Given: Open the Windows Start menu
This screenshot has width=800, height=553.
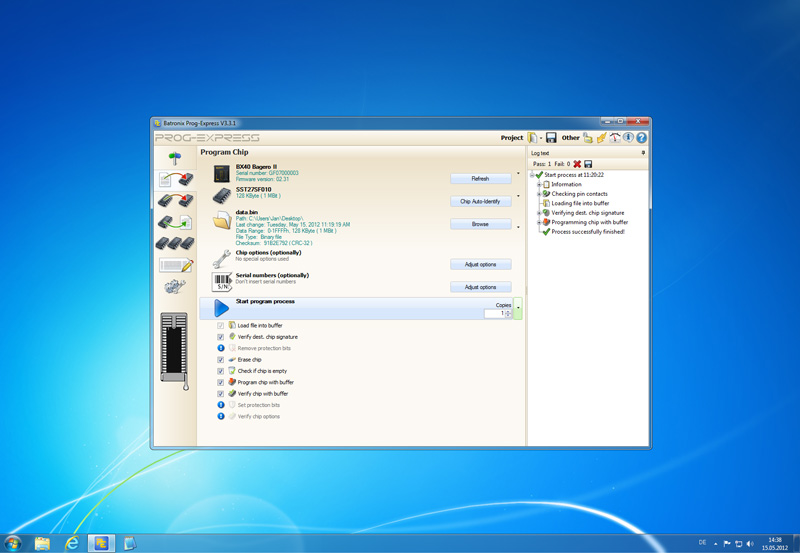Looking at the screenshot, I should click(12, 543).
